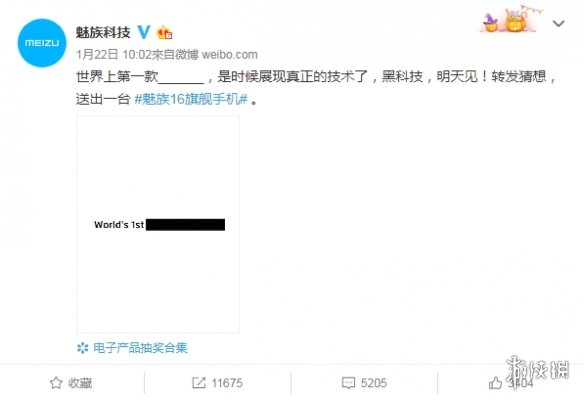Follow the weibo.com source link

(x=229, y=55)
